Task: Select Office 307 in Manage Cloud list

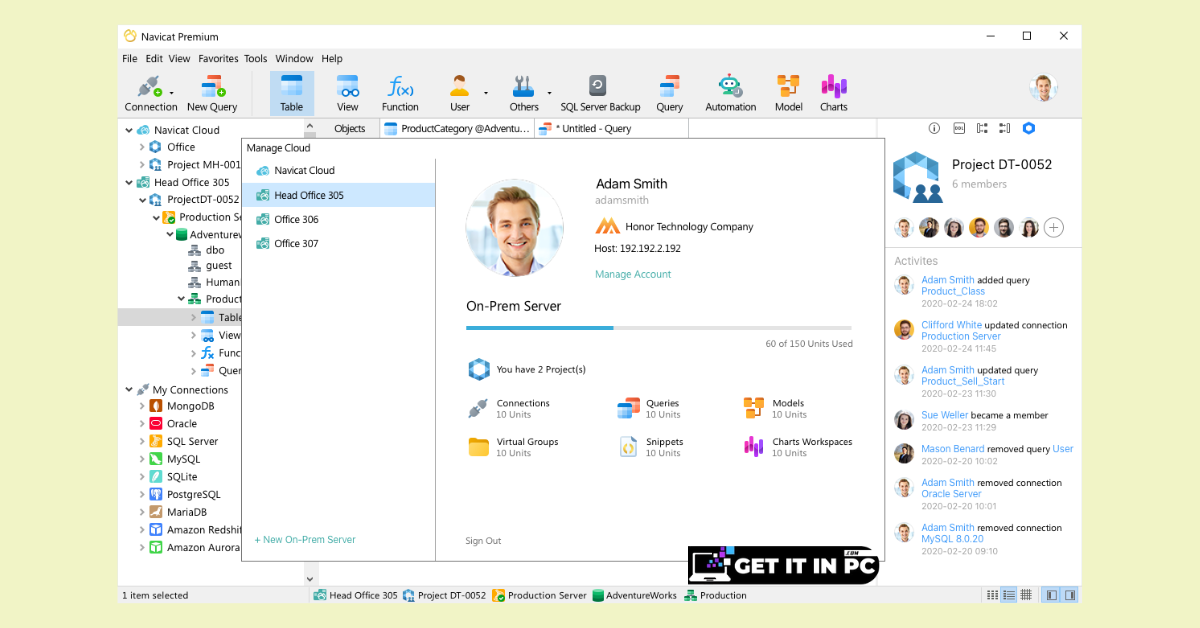Action: [x=338, y=243]
